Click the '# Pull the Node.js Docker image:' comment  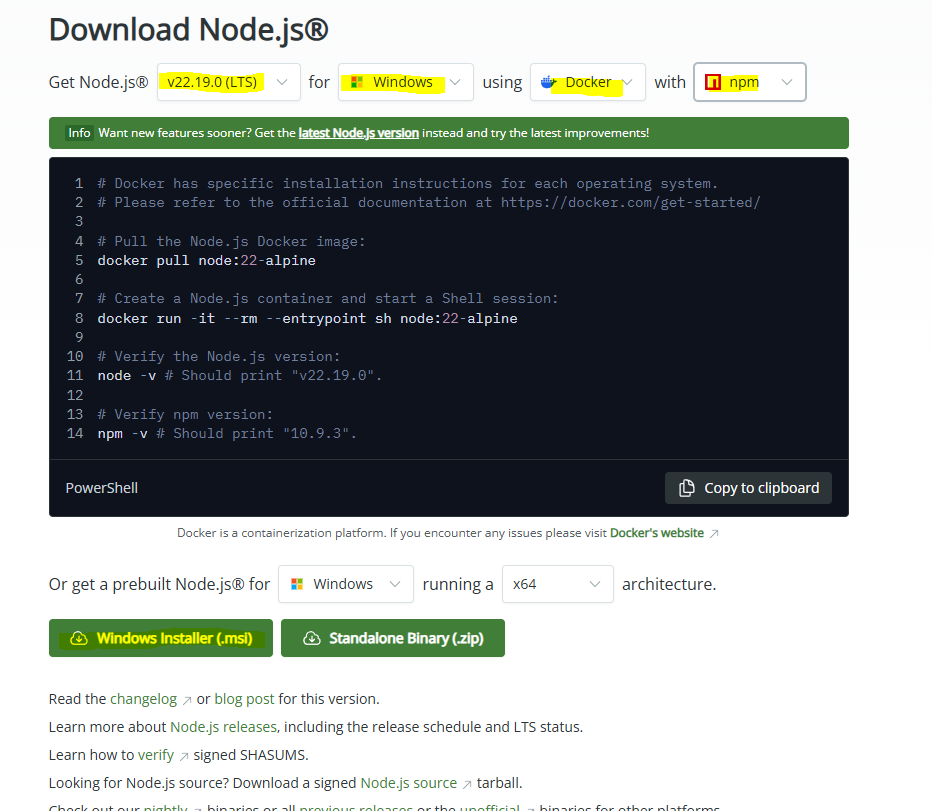point(231,241)
